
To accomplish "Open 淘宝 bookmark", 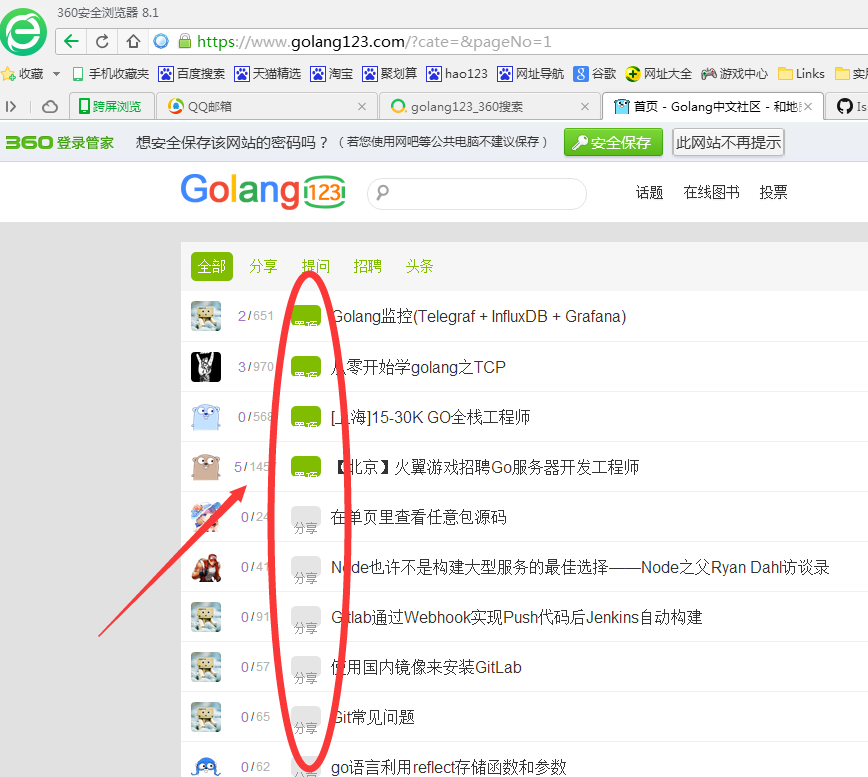I will [x=332, y=74].
